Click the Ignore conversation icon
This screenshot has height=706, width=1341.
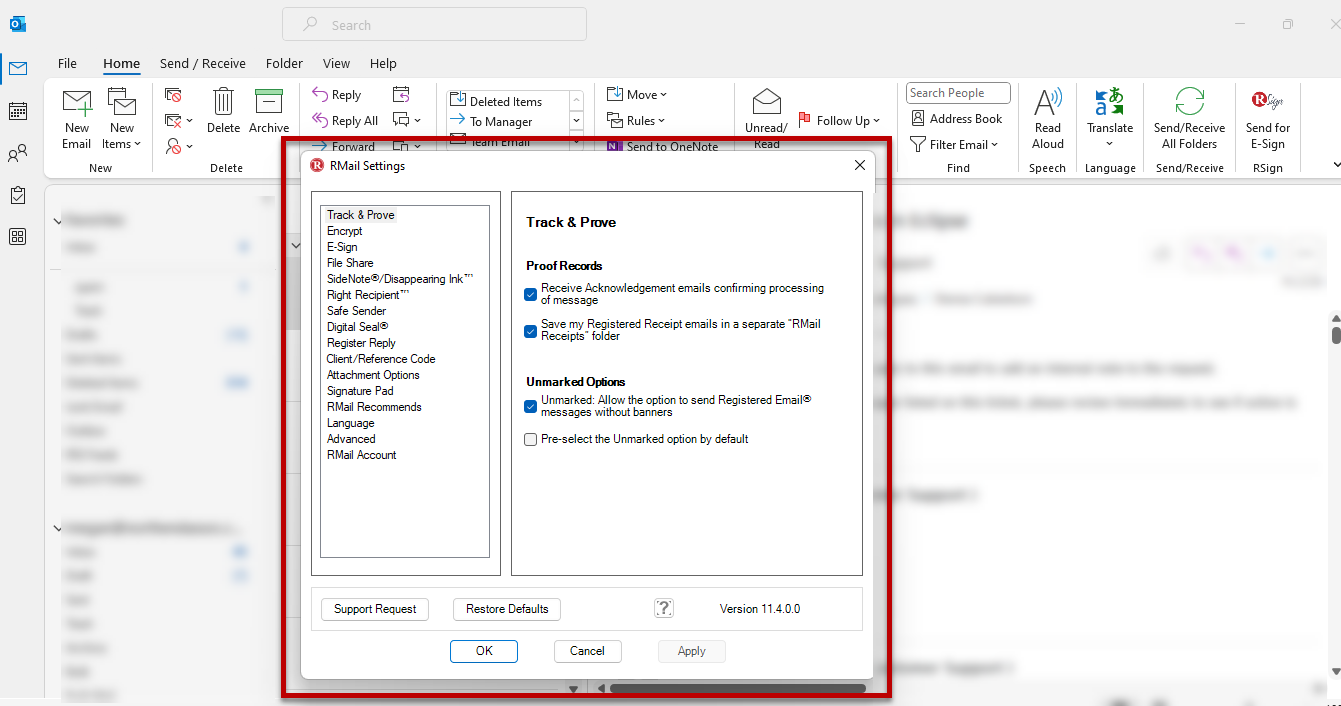click(x=174, y=96)
